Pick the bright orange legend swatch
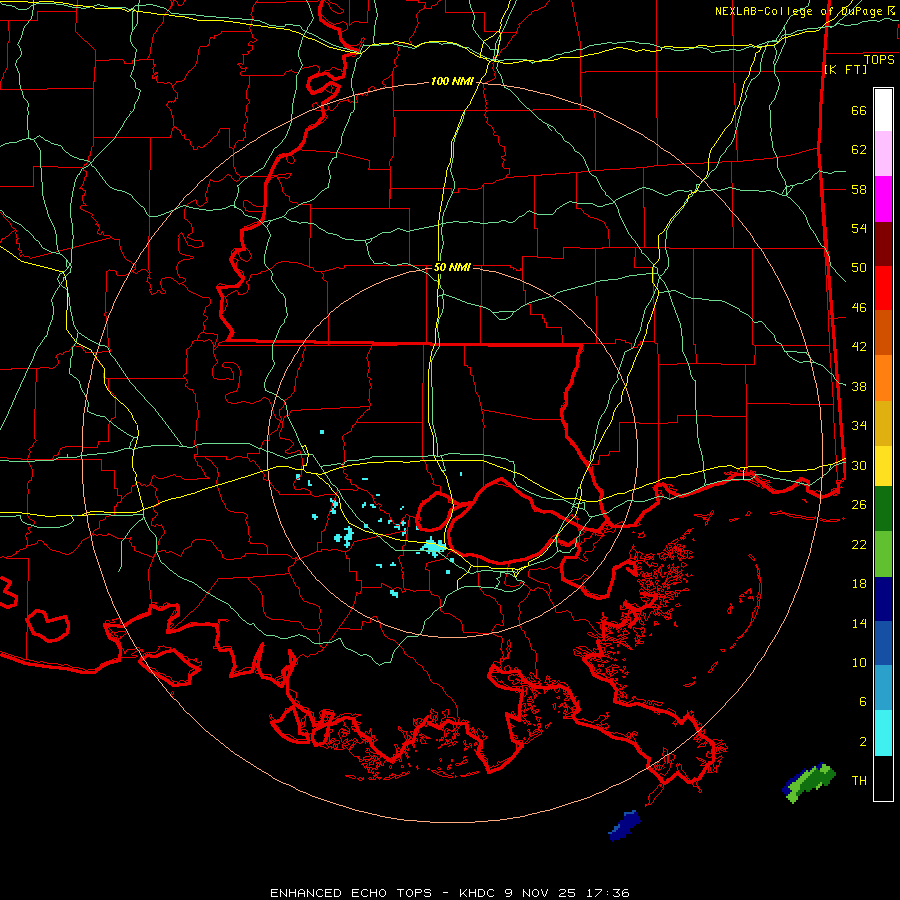Viewport: 900px width, 900px height. (883, 378)
